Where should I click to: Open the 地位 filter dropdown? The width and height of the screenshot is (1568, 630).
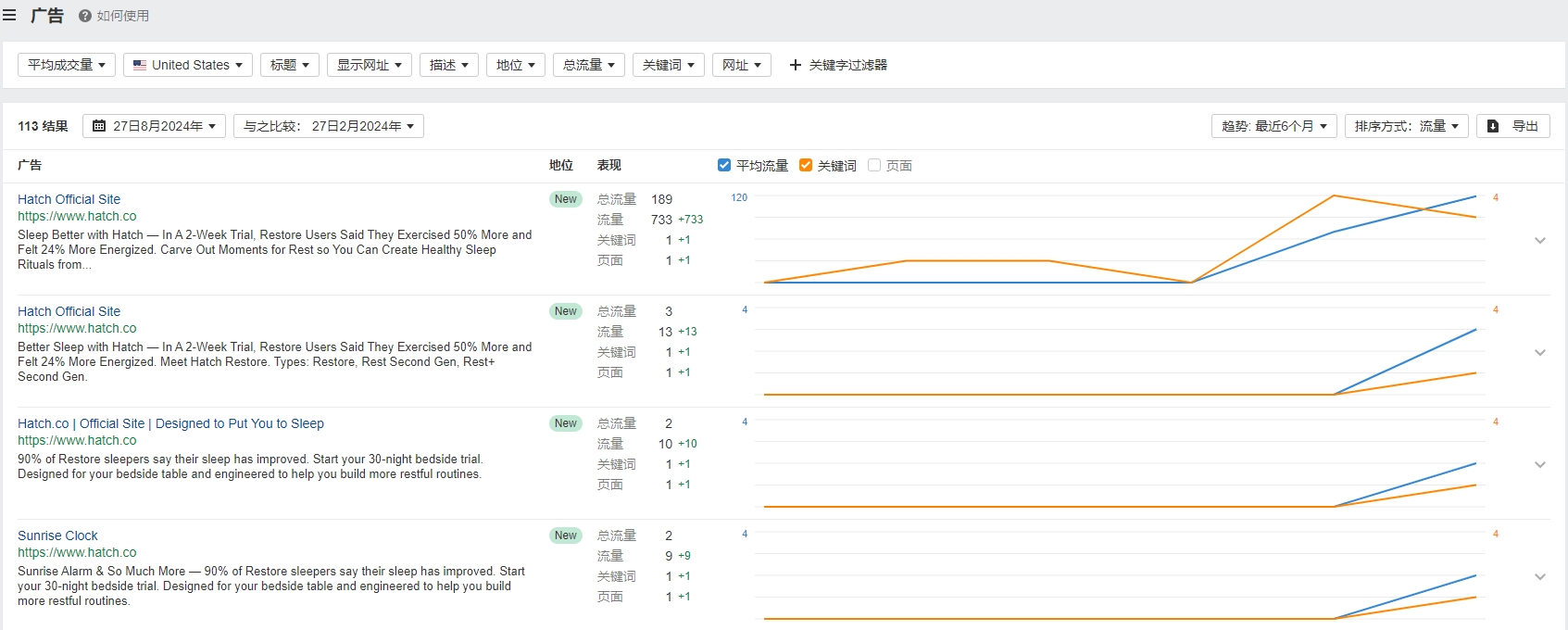tap(516, 65)
